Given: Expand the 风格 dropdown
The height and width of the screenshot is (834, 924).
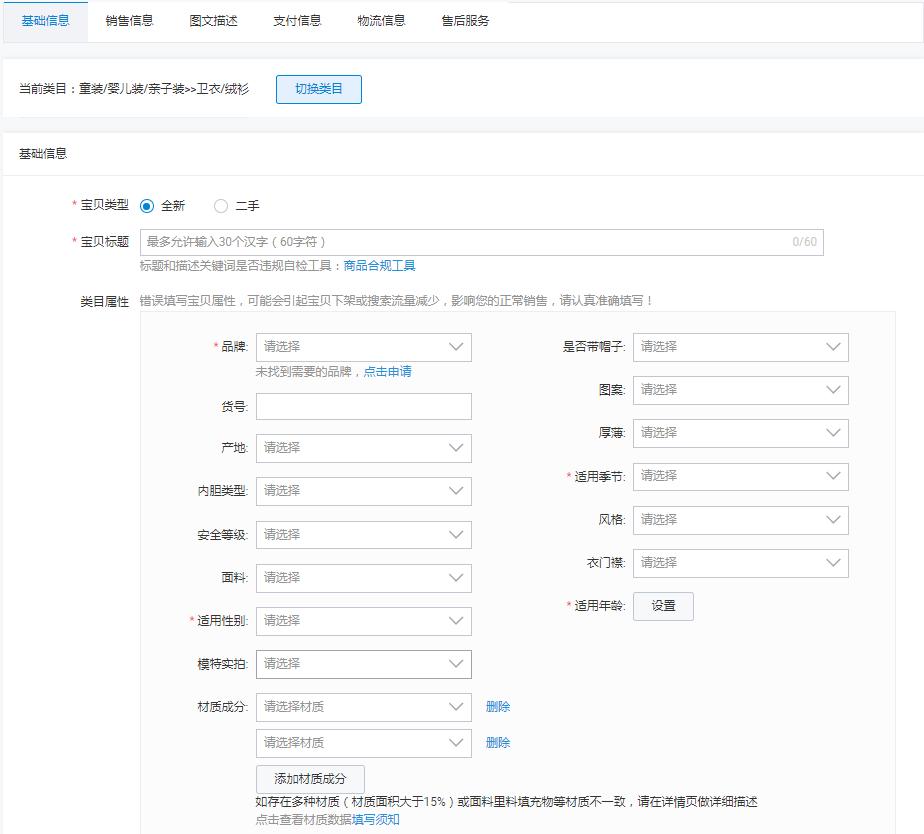Looking at the screenshot, I should click(x=741, y=520).
